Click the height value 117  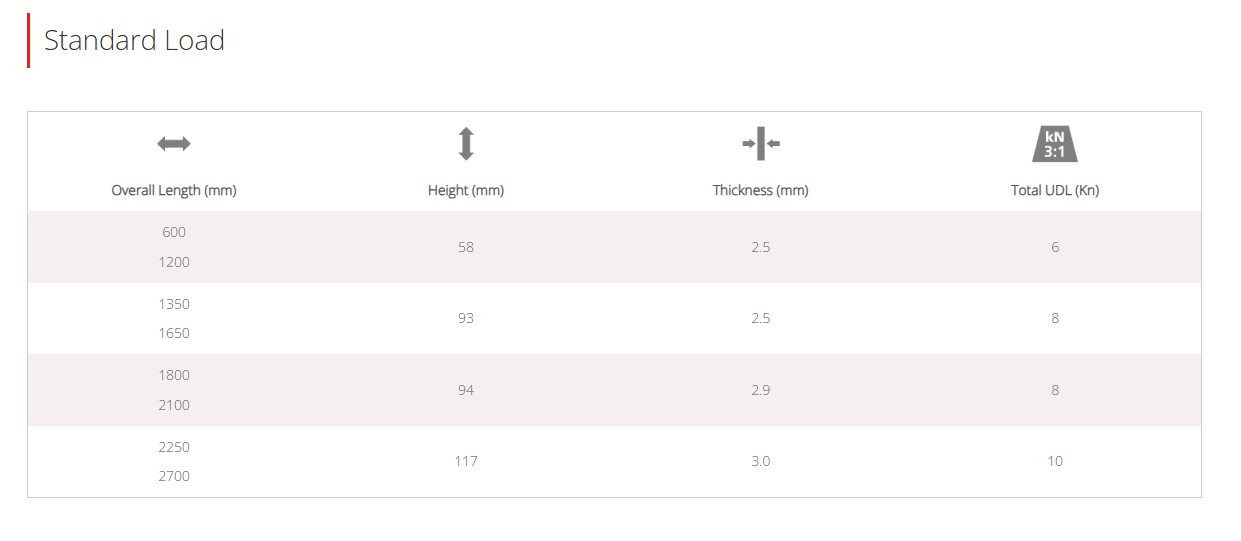coord(466,461)
